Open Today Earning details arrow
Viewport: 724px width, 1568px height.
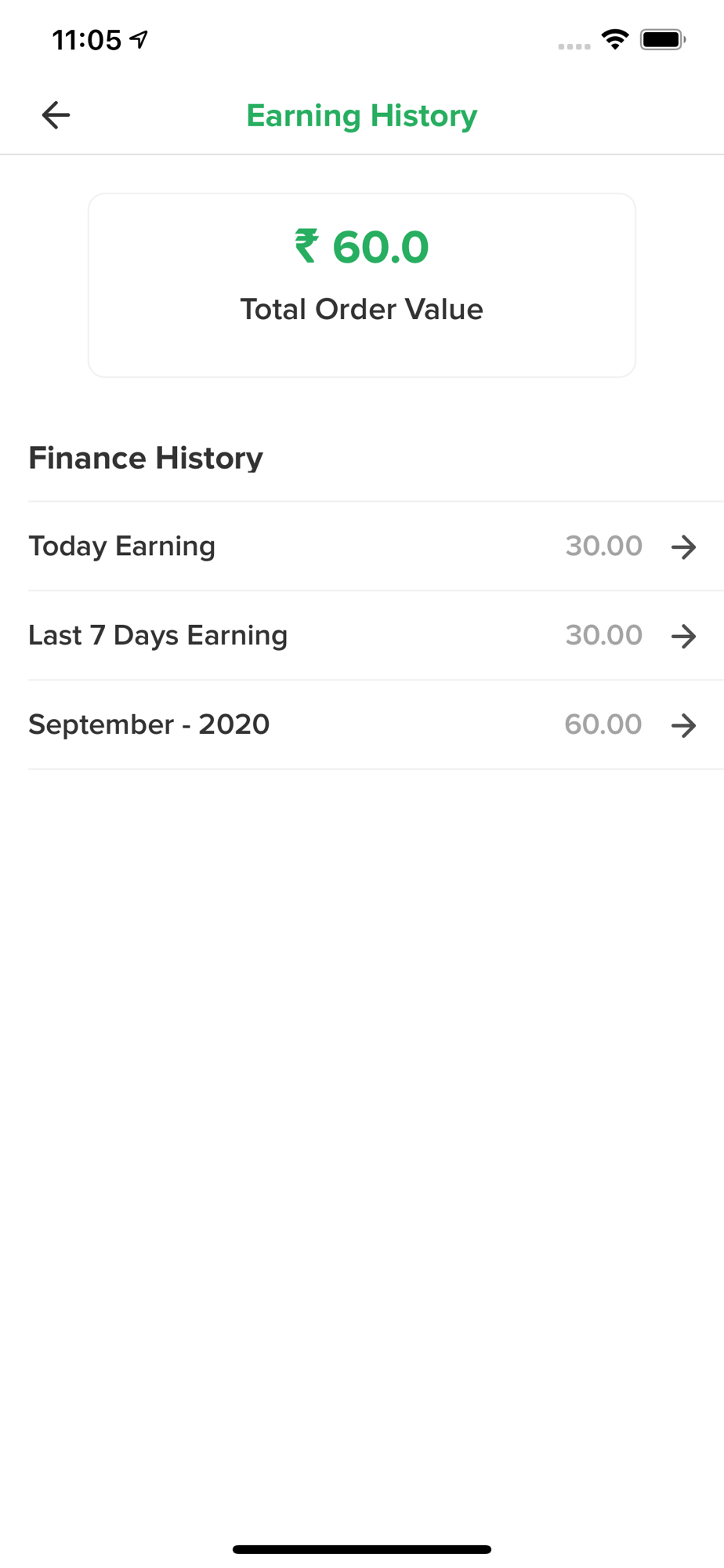(x=684, y=546)
